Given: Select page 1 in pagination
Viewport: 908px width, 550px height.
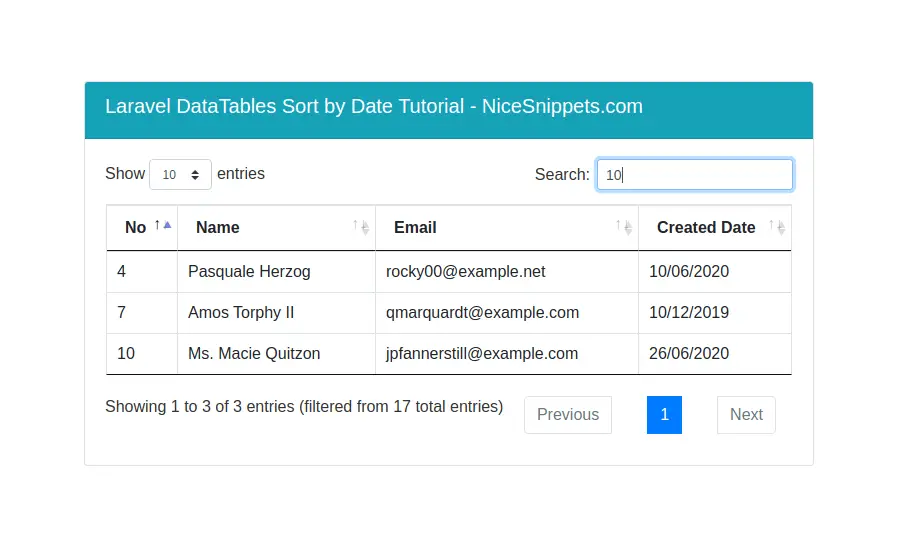Looking at the screenshot, I should point(664,415).
